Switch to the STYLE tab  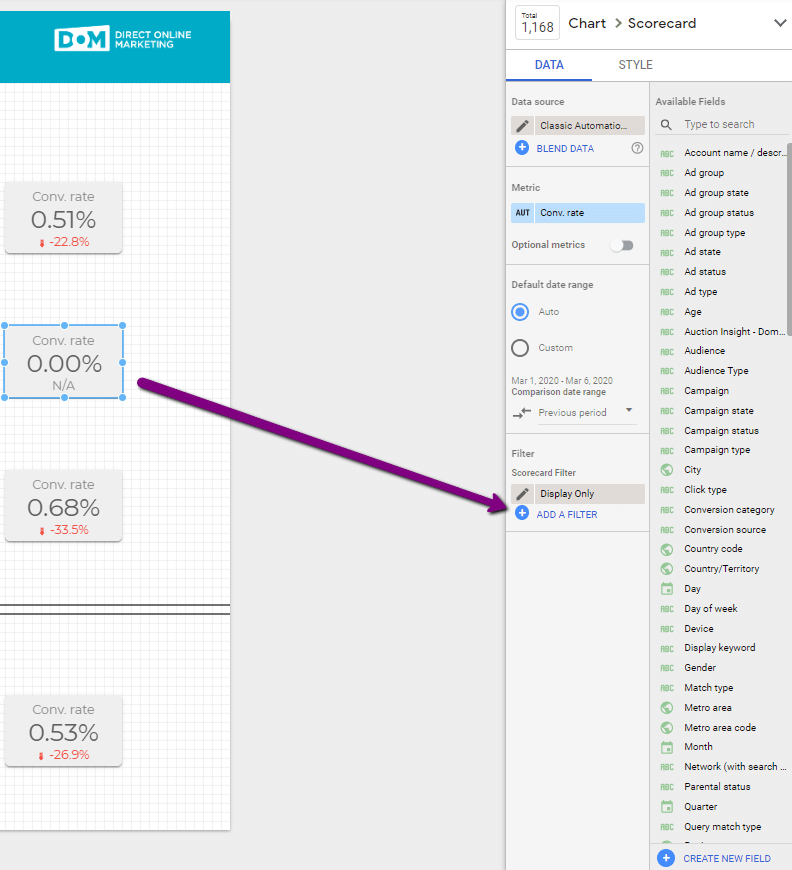coord(635,65)
